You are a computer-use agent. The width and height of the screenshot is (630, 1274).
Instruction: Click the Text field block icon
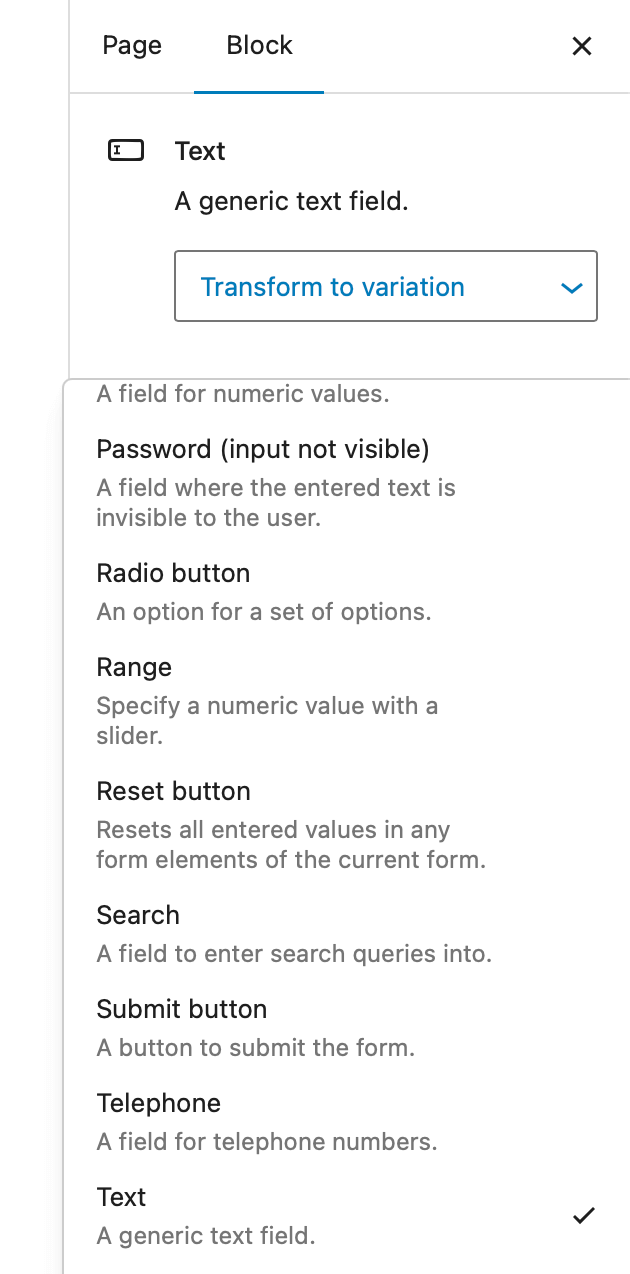click(x=125, y=151)
